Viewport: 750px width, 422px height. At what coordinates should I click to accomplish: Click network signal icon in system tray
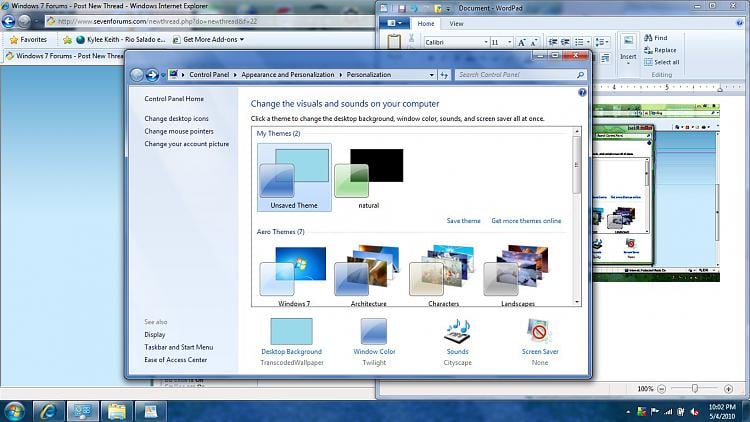pyautogui.click(x=668, y=411)
